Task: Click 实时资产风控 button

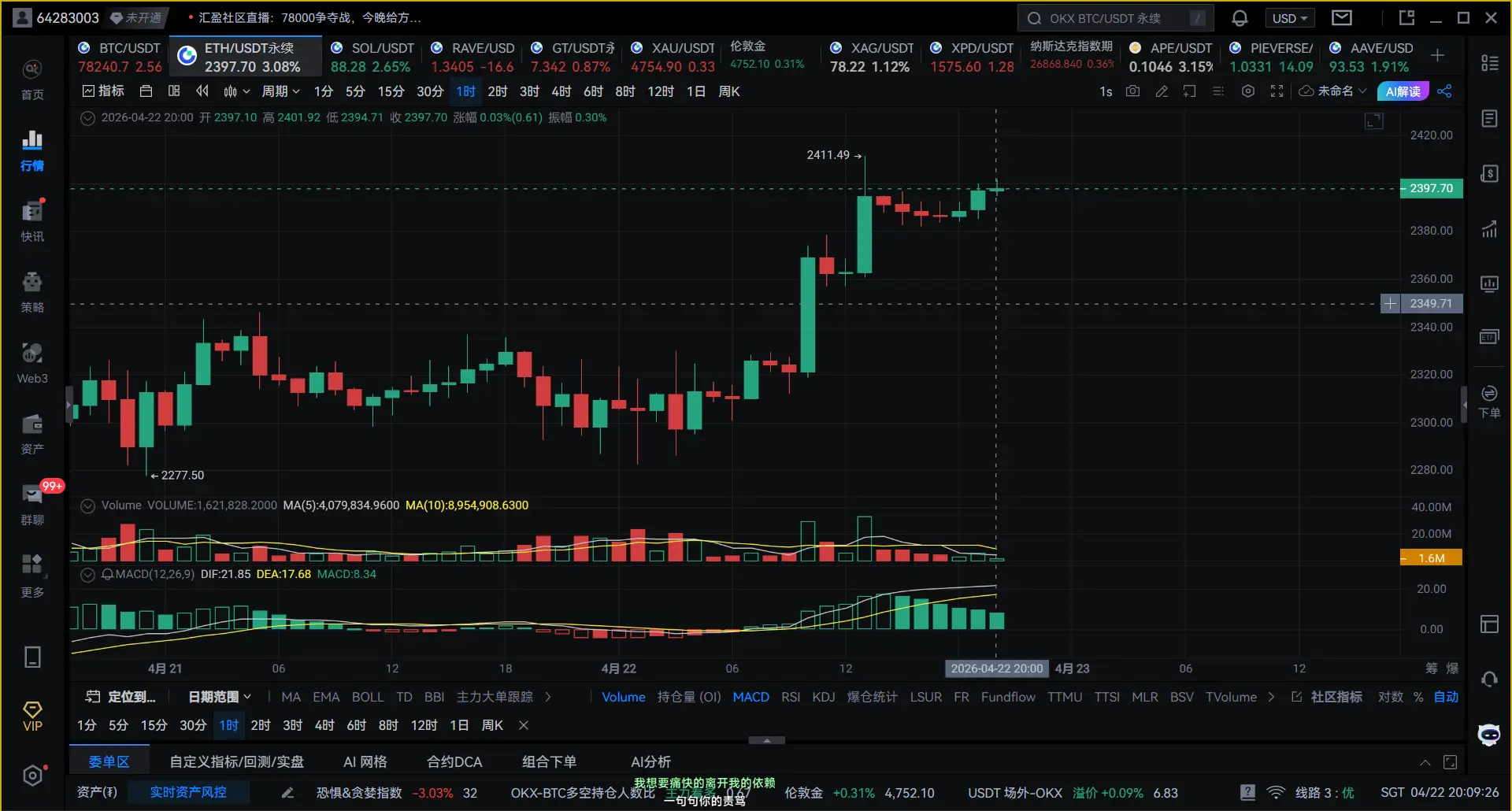Action: click(x=188, y=792)
